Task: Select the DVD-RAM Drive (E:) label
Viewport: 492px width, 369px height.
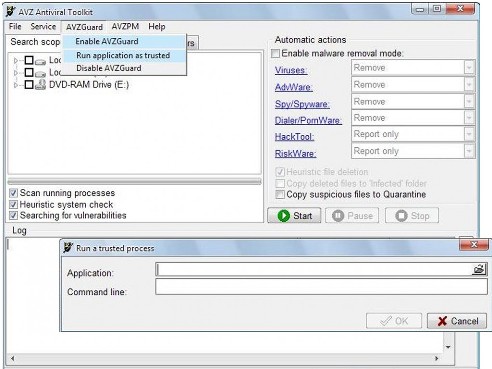Action: 89,85
